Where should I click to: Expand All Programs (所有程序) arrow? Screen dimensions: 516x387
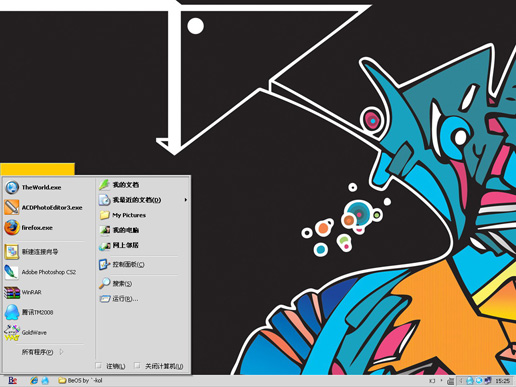pyautogui.click(x=61, y=352)
